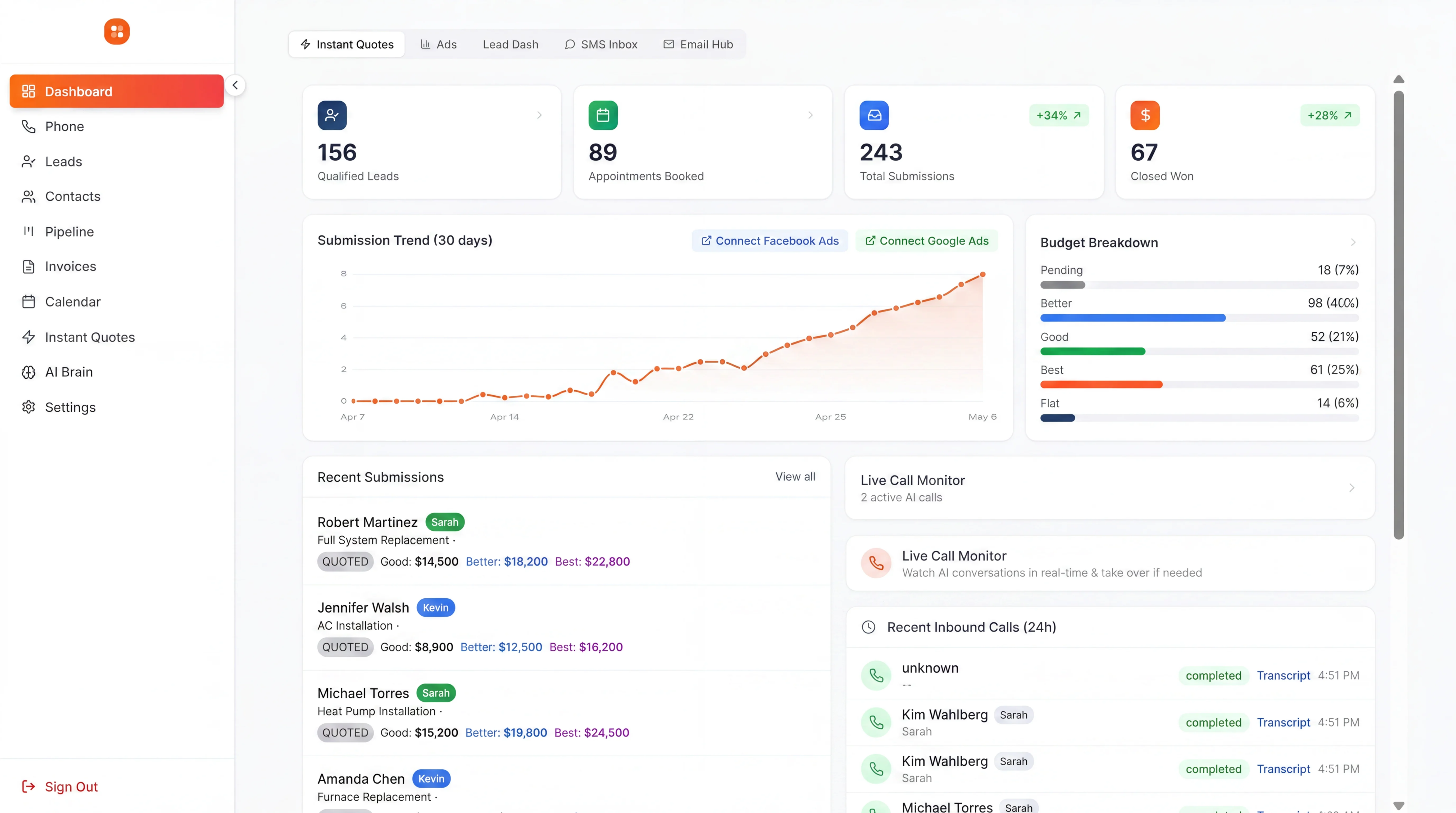Click 2 active AI calls text

click(x=902, y=498)
